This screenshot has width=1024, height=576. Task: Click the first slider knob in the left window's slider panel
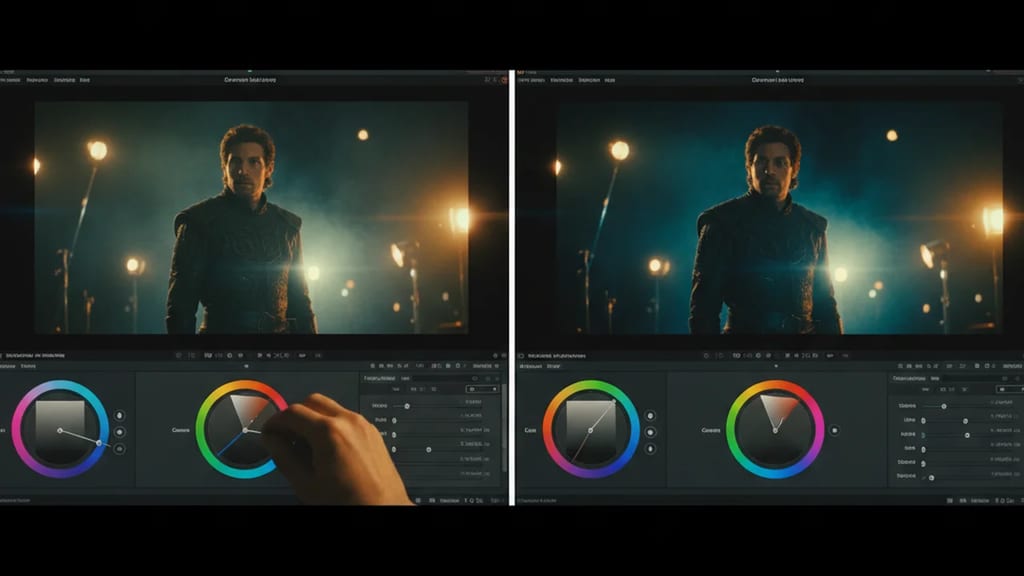[x=407, y=406]
